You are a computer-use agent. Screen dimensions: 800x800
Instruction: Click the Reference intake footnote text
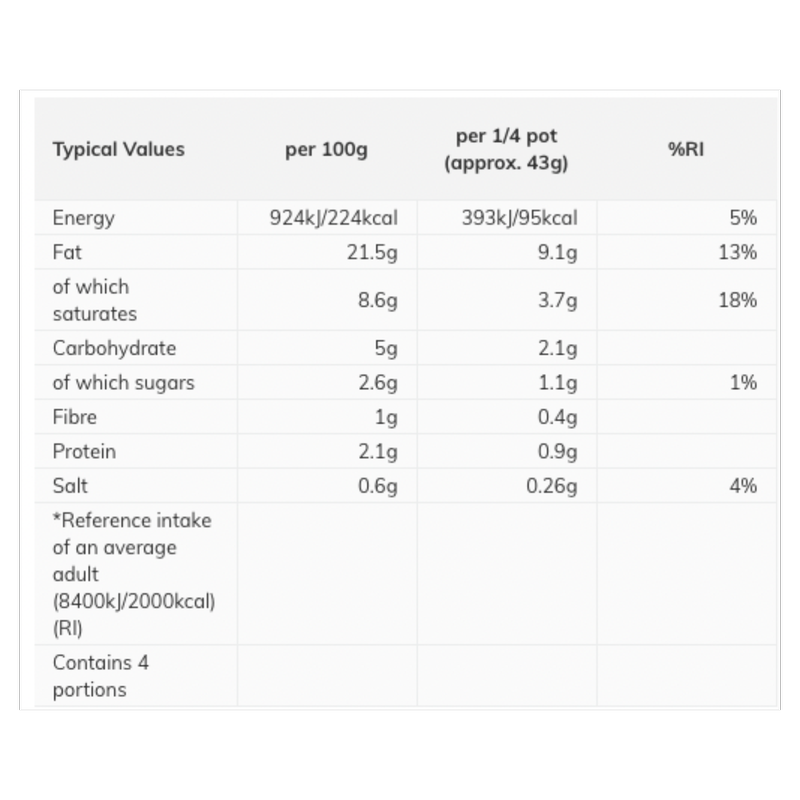click(x=134, y=575)
